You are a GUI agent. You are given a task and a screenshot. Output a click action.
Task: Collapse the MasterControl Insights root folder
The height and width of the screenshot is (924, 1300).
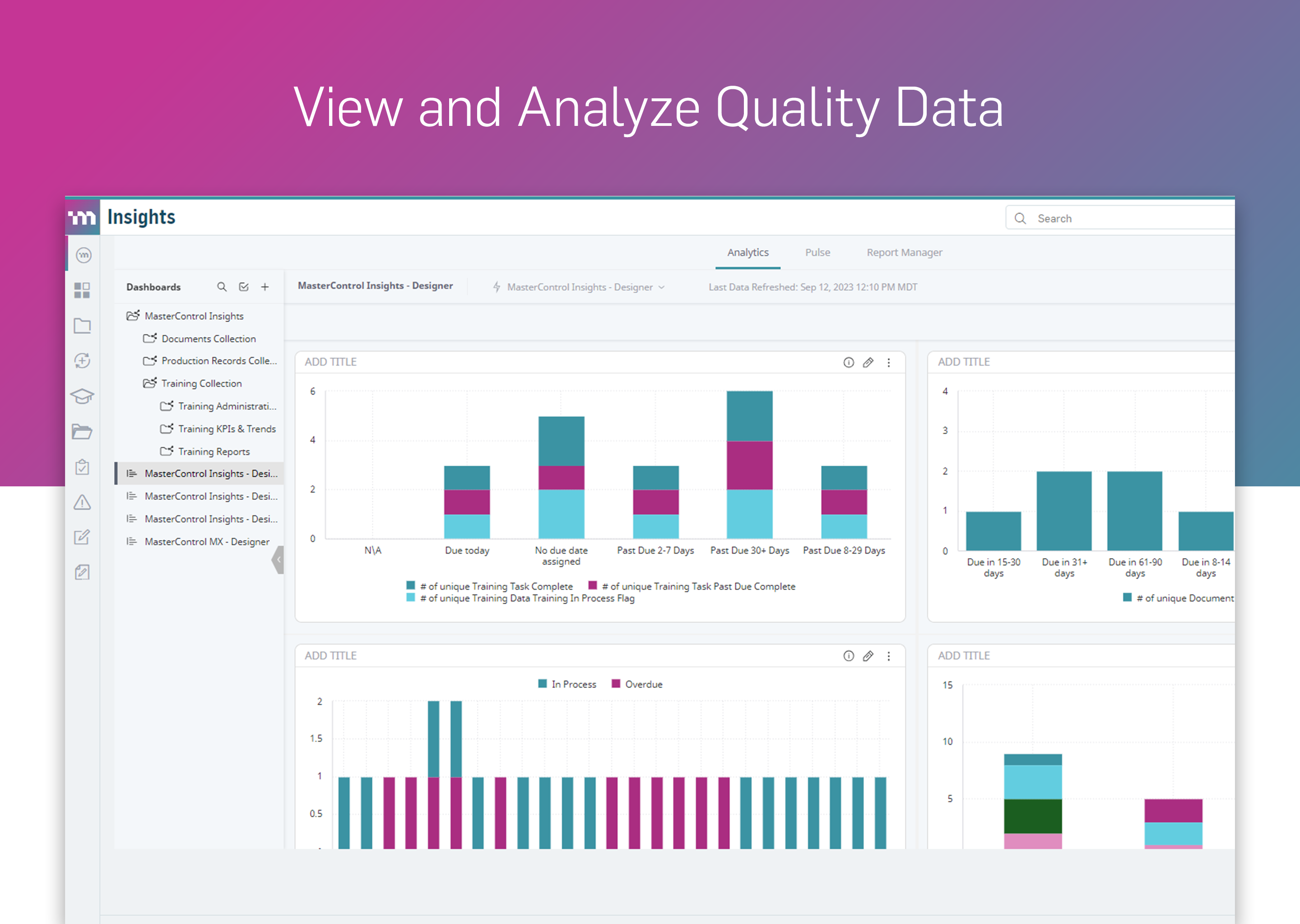tap(133, 316)
